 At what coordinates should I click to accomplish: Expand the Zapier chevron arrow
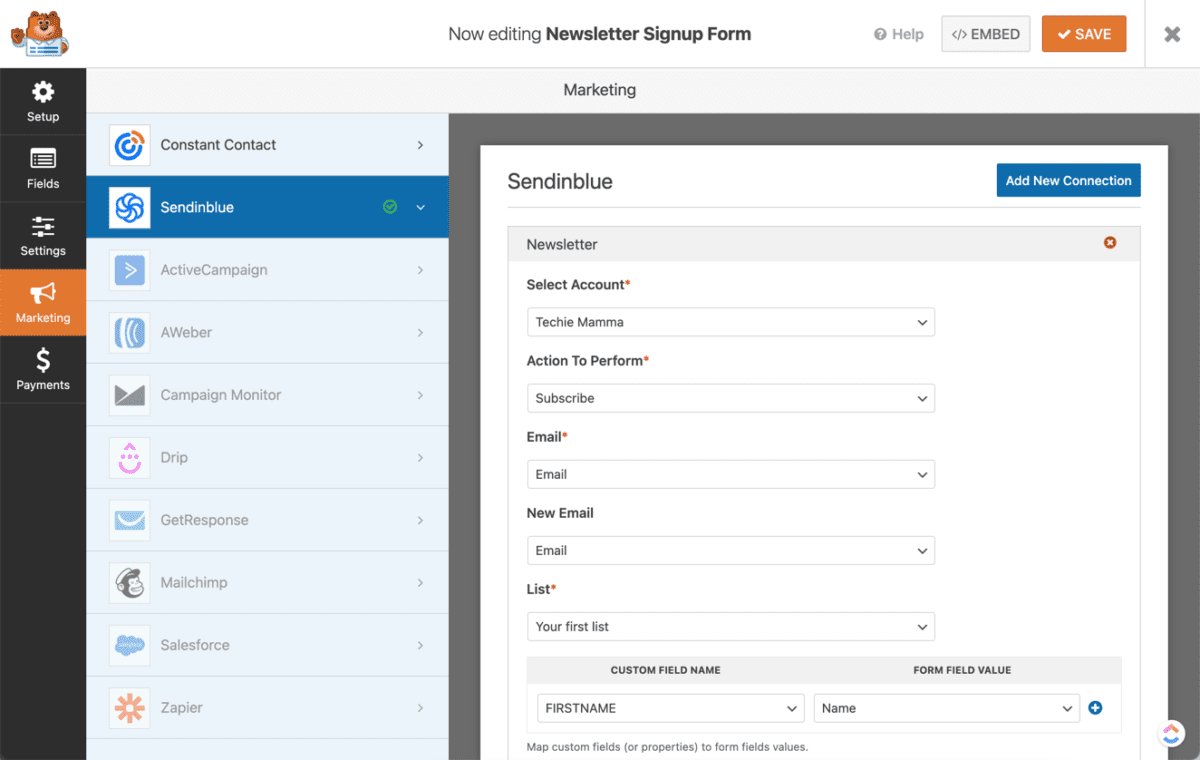(421, 707)
